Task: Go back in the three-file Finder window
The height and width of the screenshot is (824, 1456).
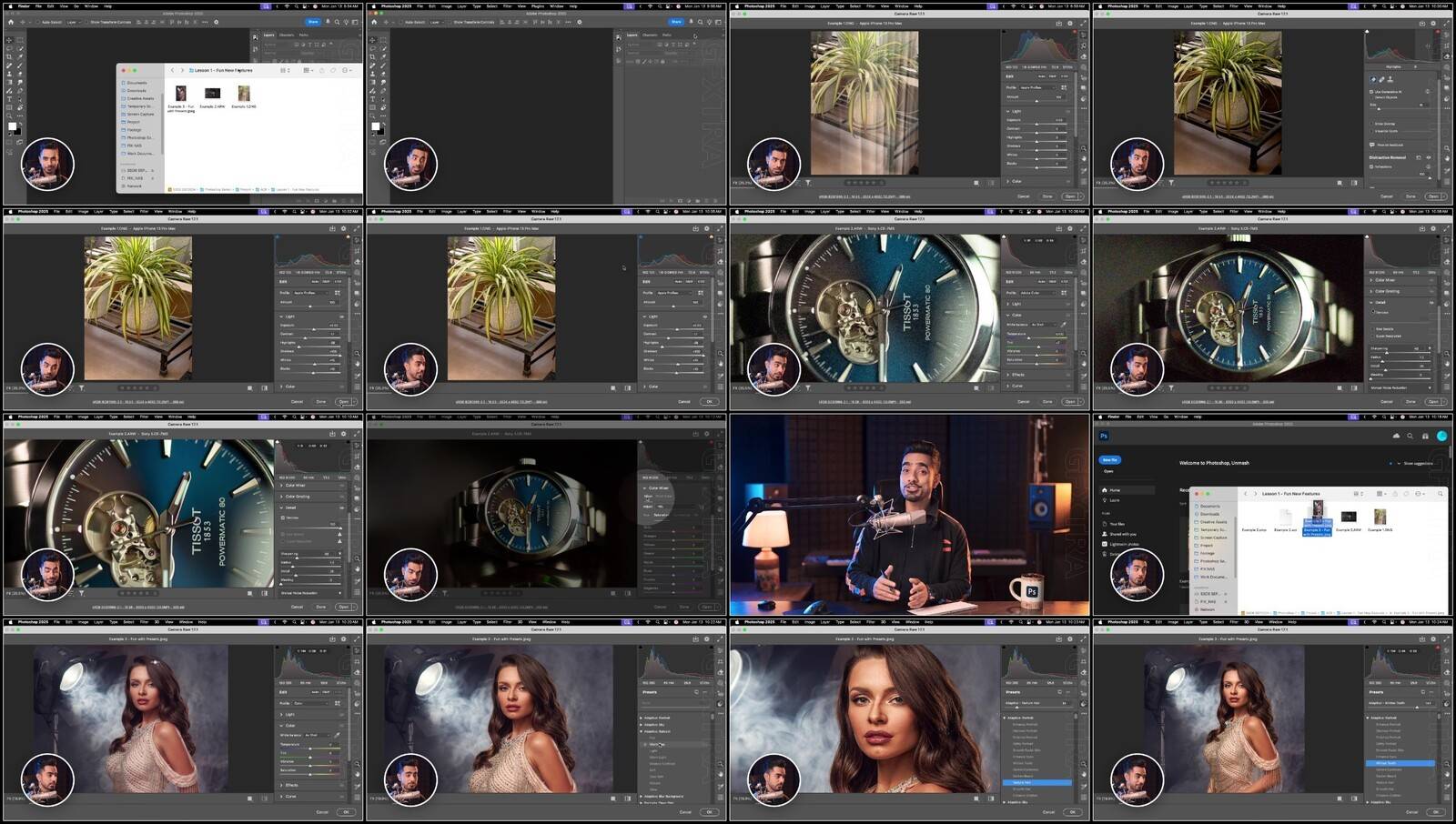Action: [172, 70]
